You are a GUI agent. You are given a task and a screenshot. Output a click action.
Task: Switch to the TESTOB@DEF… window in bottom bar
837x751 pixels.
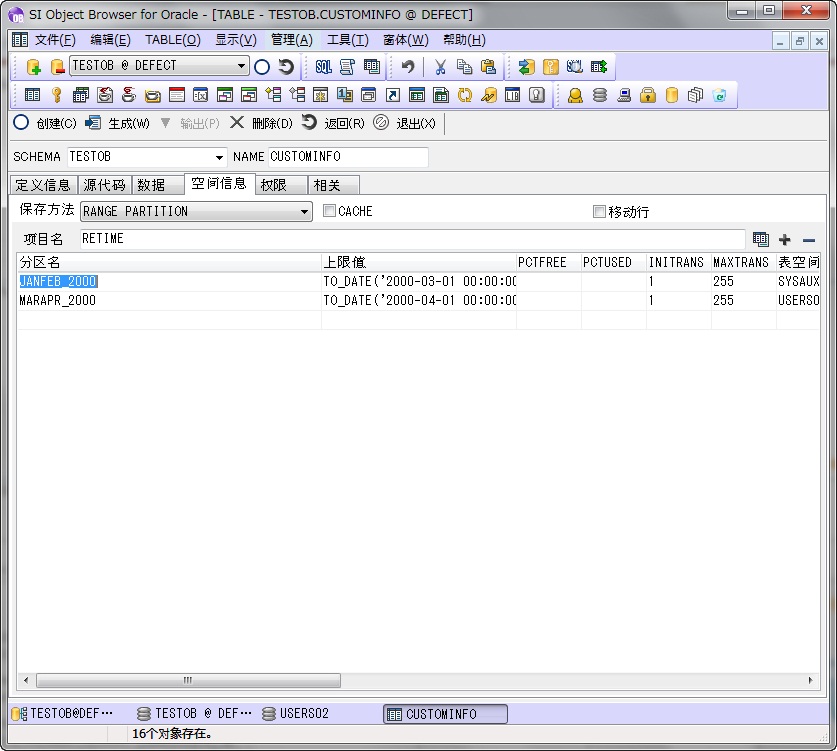[62, 714]
